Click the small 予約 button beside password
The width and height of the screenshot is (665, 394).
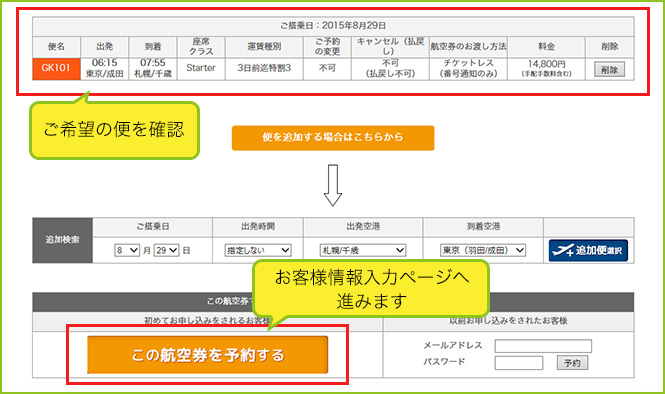(x=572, y=363)
